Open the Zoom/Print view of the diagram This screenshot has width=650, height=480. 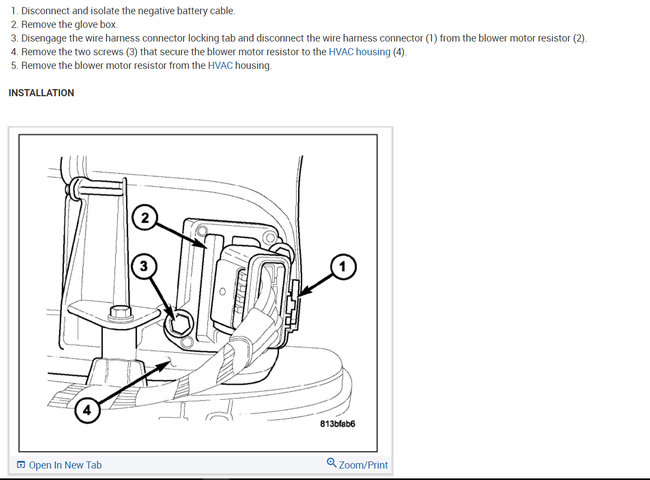(363, 465)
